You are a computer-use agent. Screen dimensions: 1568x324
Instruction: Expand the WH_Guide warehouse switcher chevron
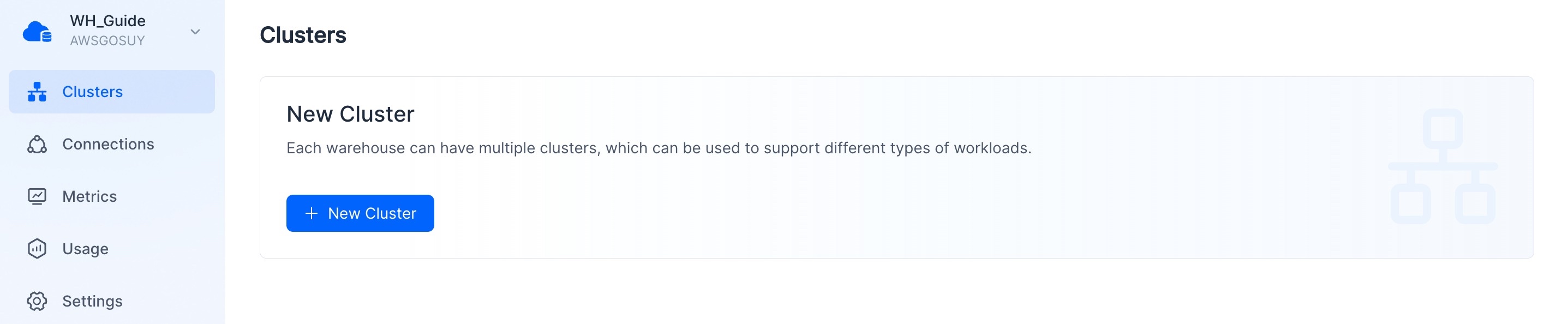tap(195, 32)
